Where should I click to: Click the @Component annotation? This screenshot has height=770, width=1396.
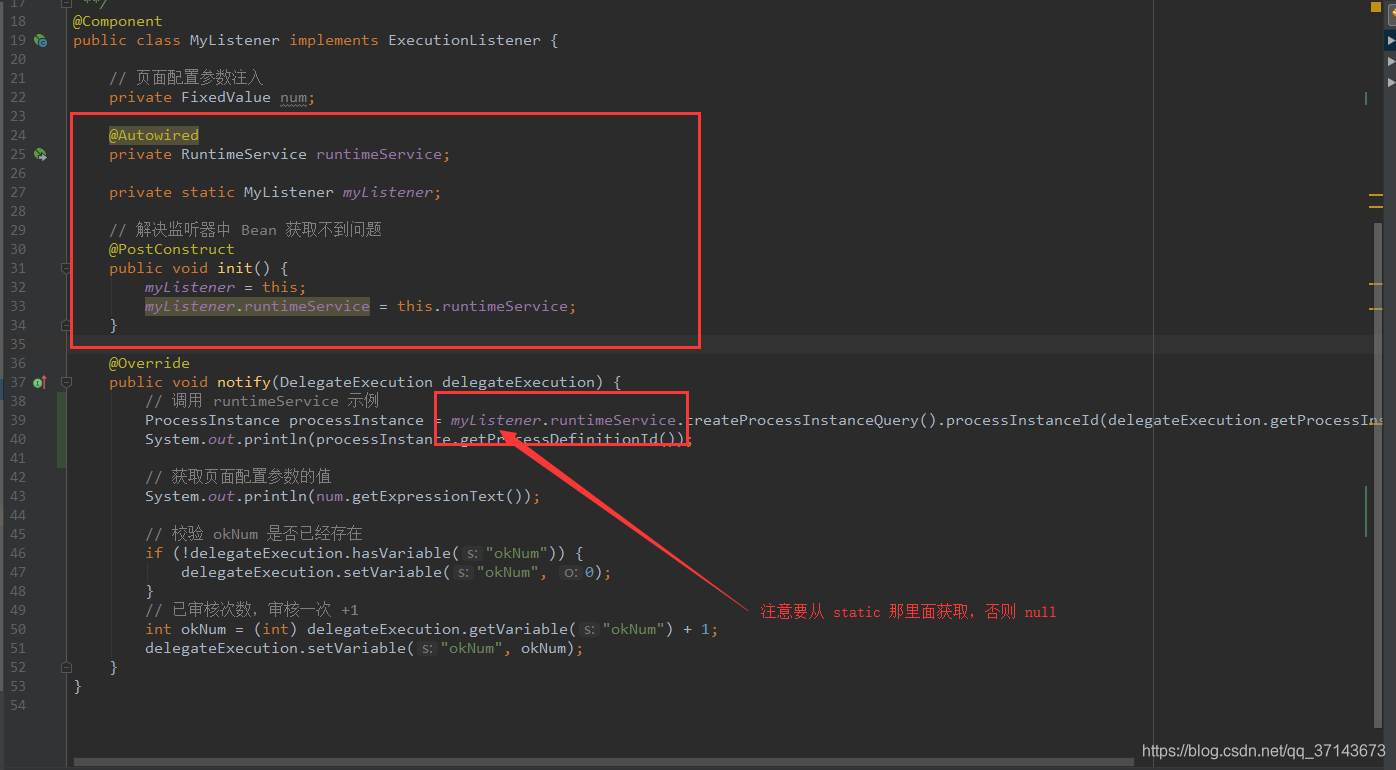click(118, 21)
